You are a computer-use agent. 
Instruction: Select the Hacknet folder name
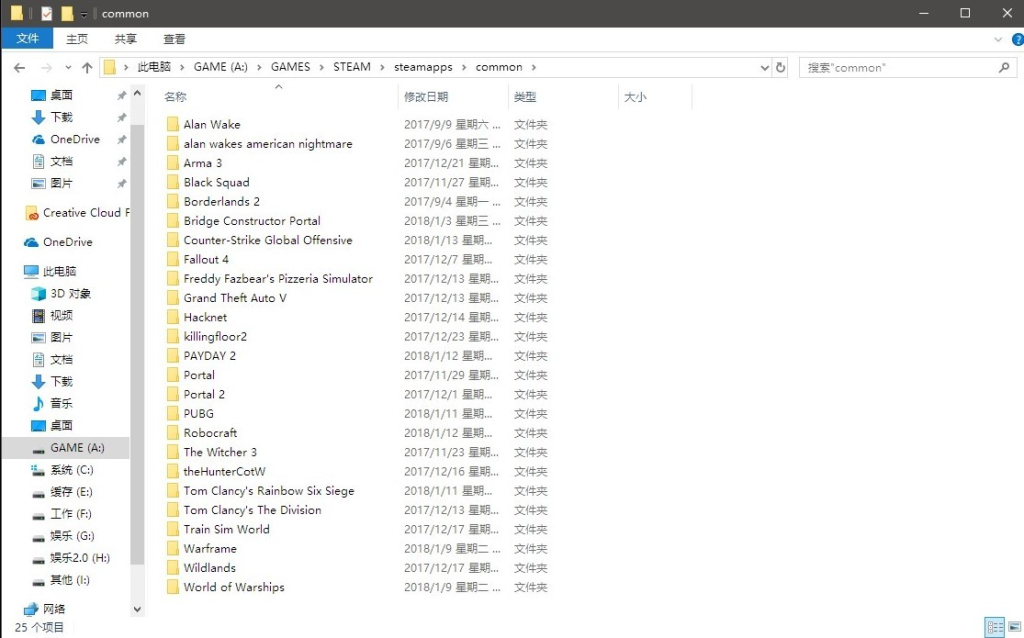[x=205, y=317]
